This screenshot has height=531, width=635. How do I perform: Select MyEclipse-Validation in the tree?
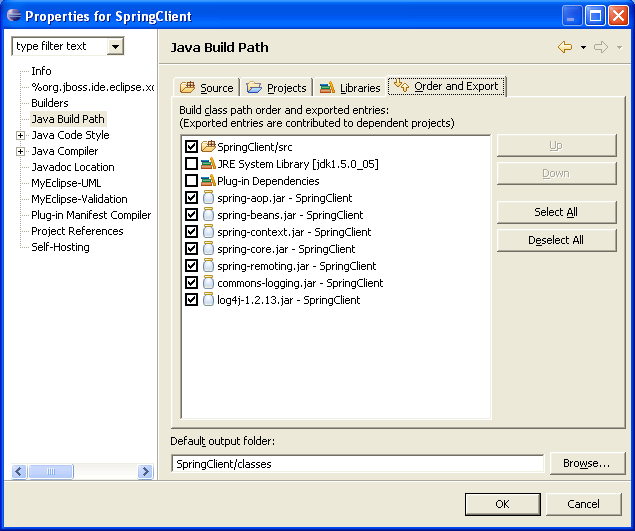[79, 199]
